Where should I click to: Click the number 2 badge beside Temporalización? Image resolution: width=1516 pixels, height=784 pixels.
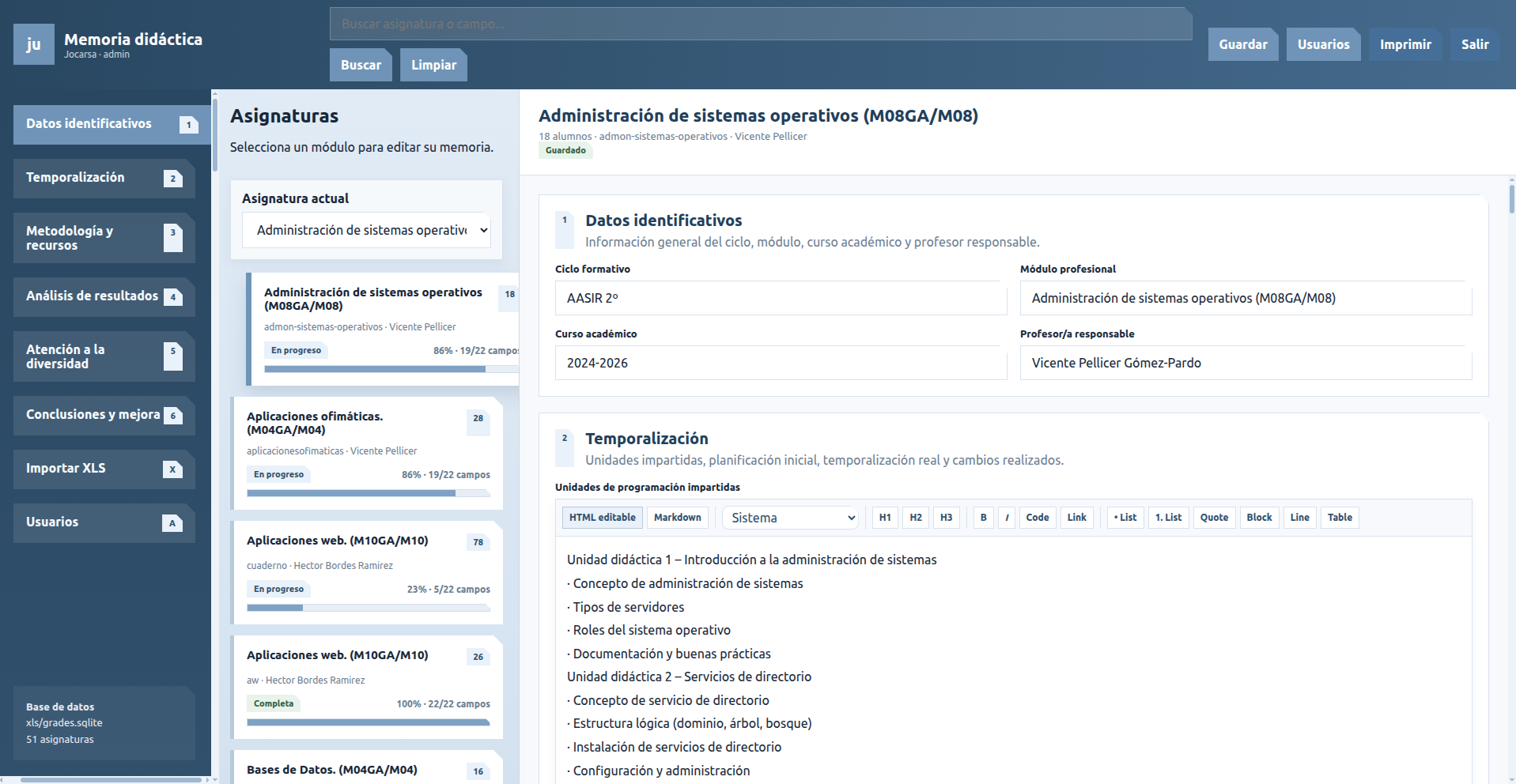(x=173, y=179)
